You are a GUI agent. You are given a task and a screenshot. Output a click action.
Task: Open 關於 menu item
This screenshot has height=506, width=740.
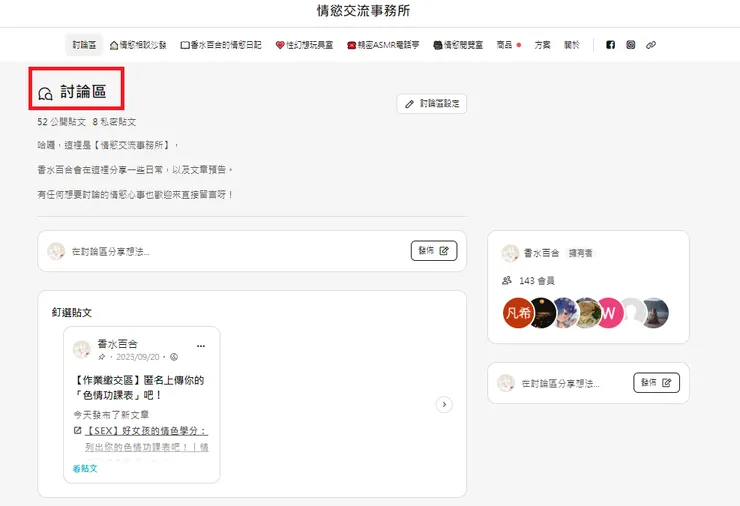pyautogui.click(x=572, y=45)
